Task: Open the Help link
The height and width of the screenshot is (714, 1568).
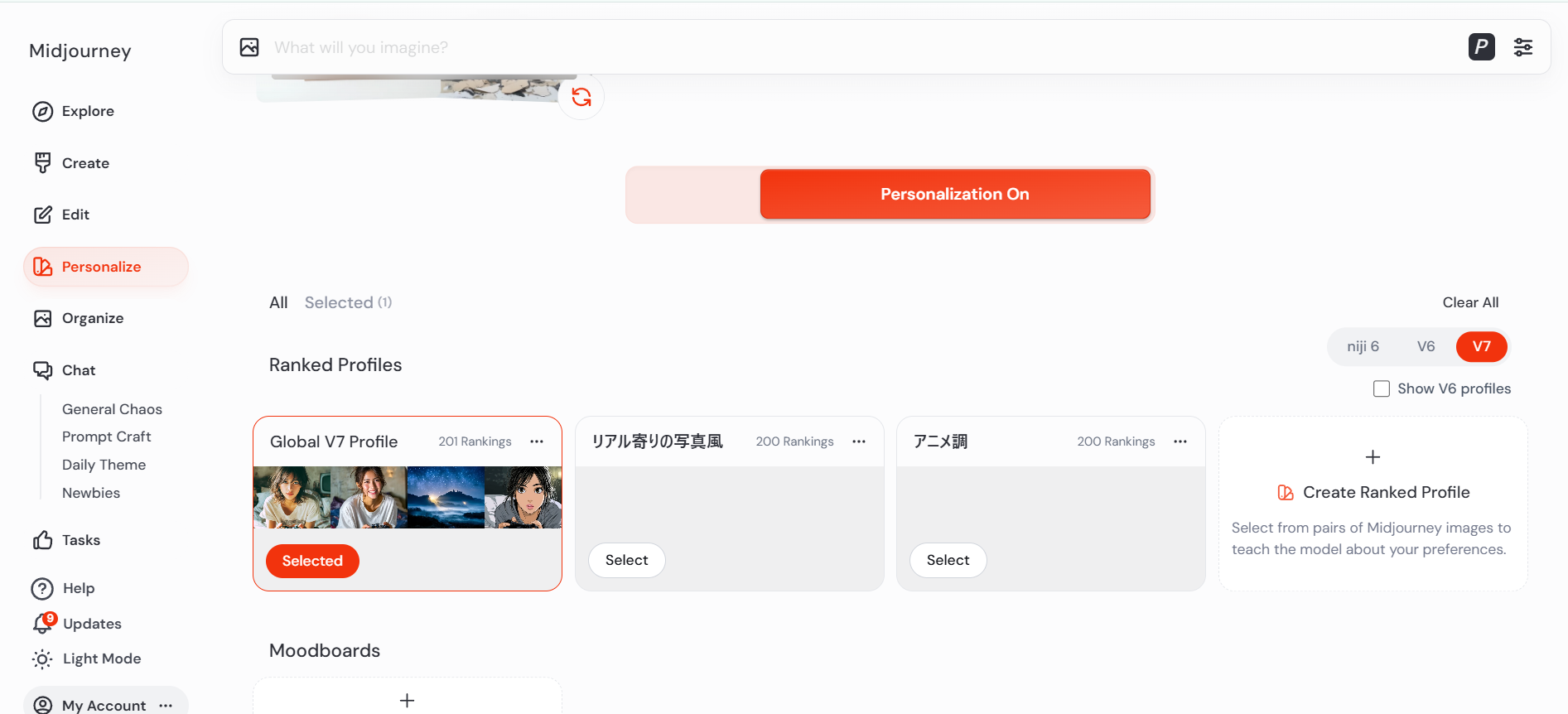Action: click(79, 588)
